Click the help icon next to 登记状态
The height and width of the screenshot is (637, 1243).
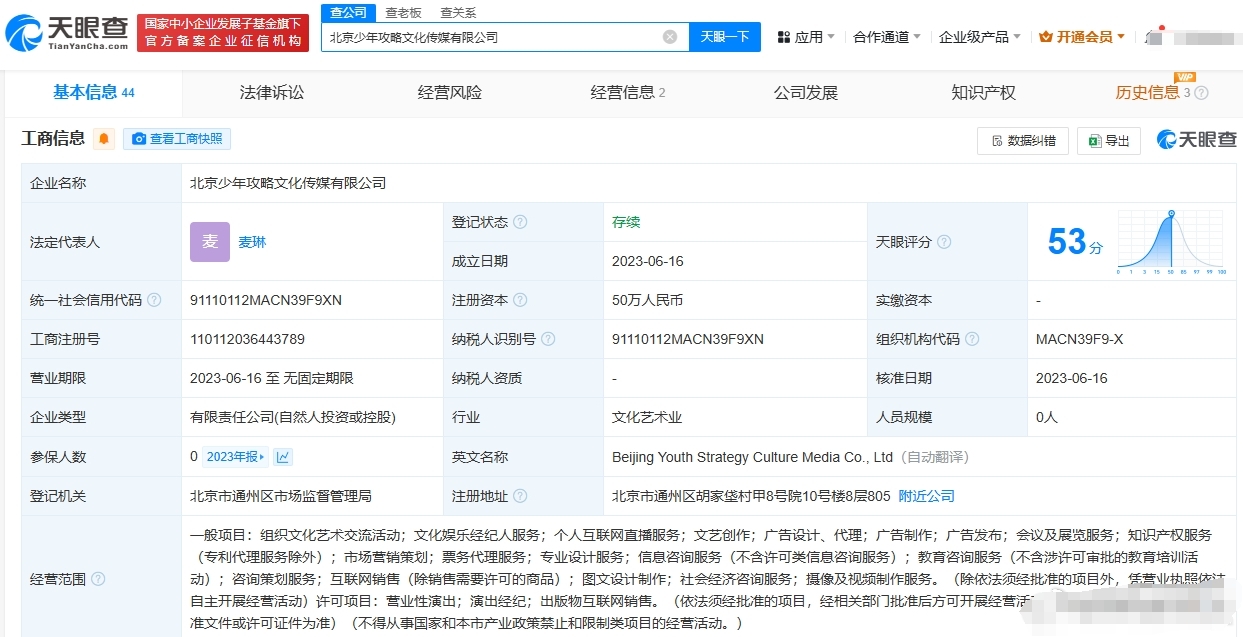click(520, 222)
